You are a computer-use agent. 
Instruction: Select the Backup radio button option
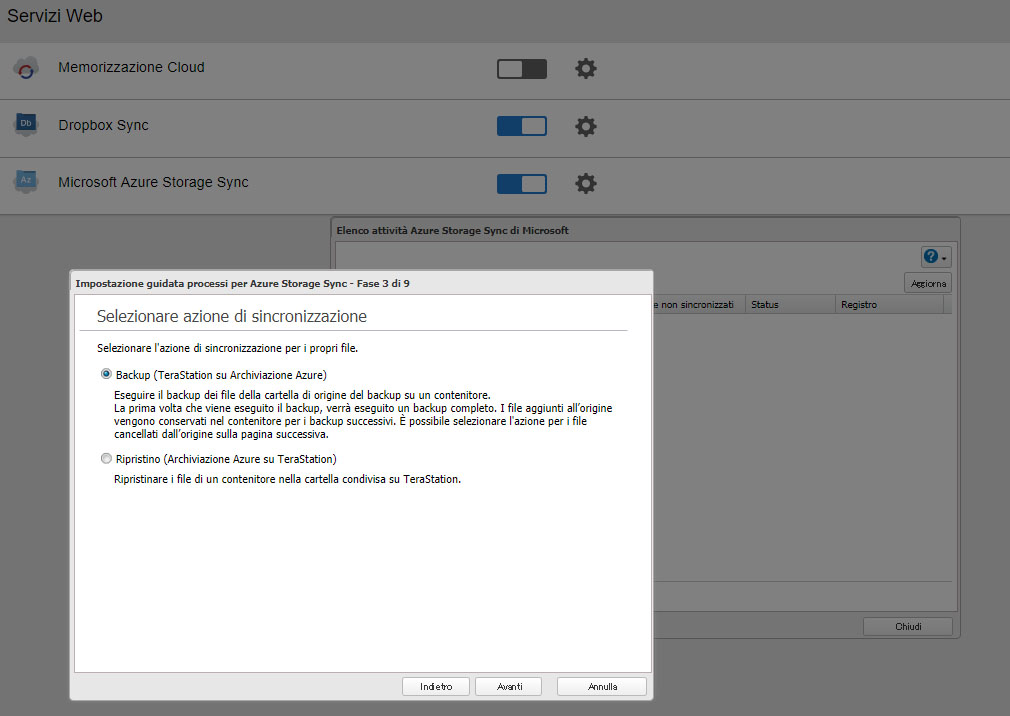(106, 374)
